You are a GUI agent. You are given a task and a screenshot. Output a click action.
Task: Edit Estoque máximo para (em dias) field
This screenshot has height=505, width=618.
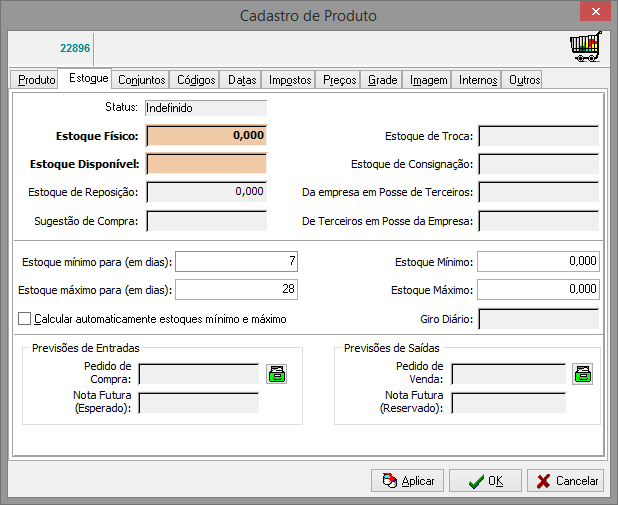pyautogui.click(x=236, y=291)
